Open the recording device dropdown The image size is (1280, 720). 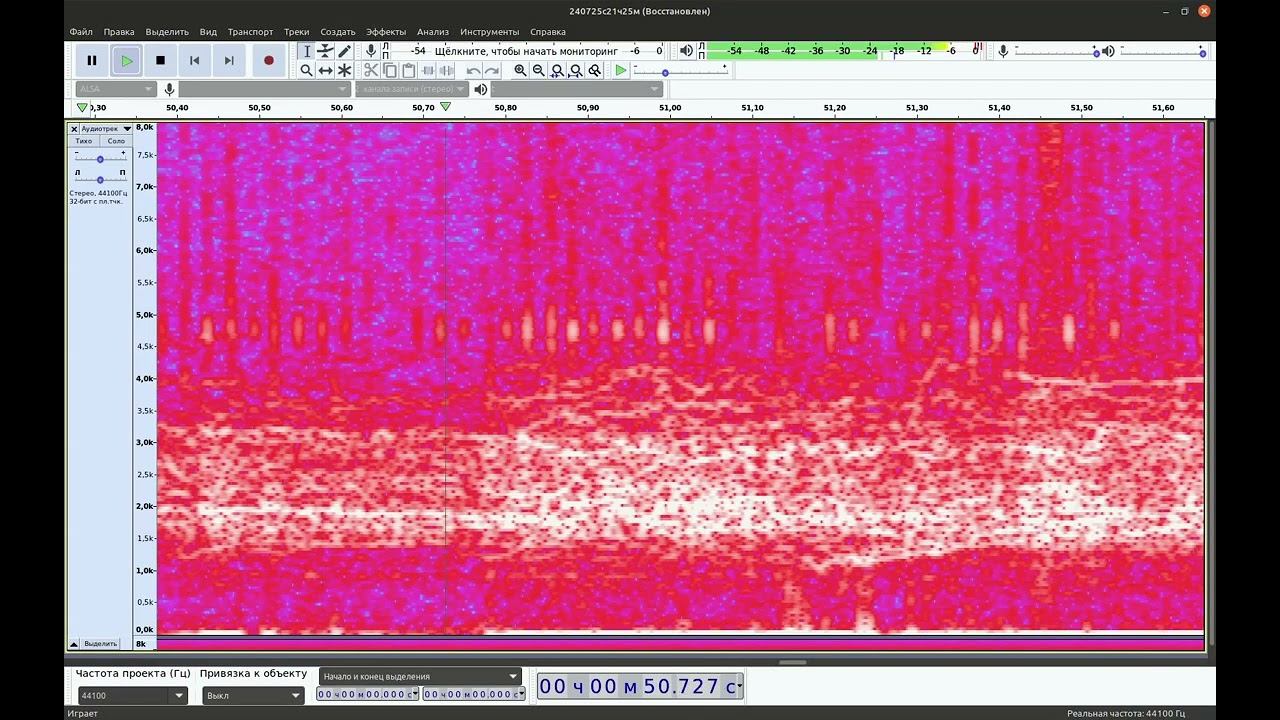(264, 89)
